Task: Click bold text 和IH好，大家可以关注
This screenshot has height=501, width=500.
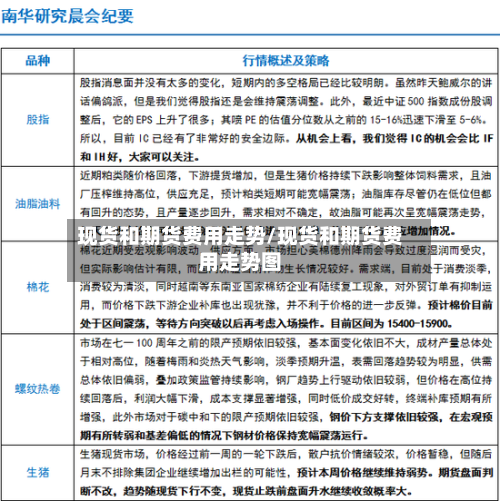Action: 140,157
